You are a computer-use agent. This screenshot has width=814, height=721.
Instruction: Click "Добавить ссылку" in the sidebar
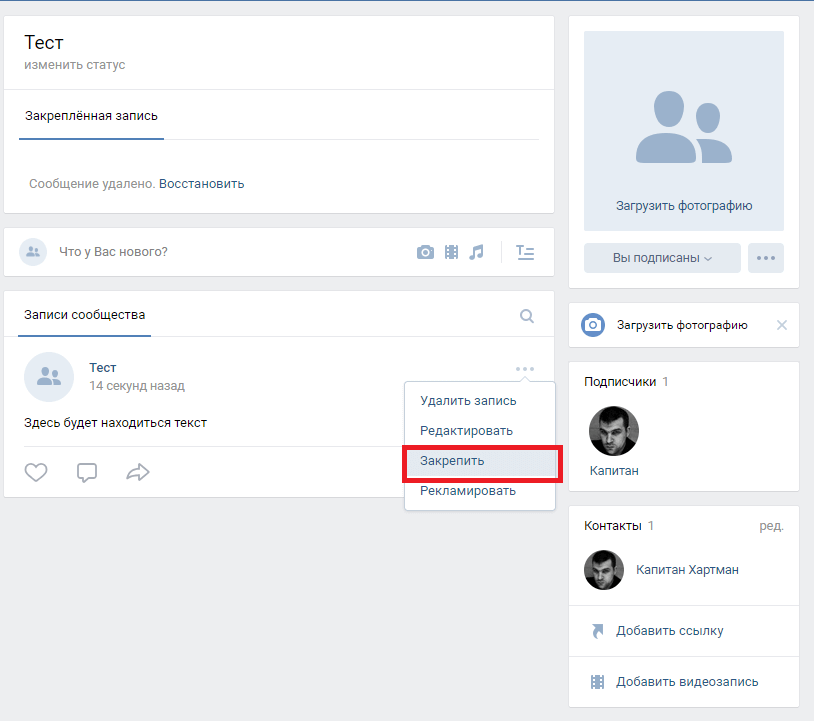coord(669,631)
